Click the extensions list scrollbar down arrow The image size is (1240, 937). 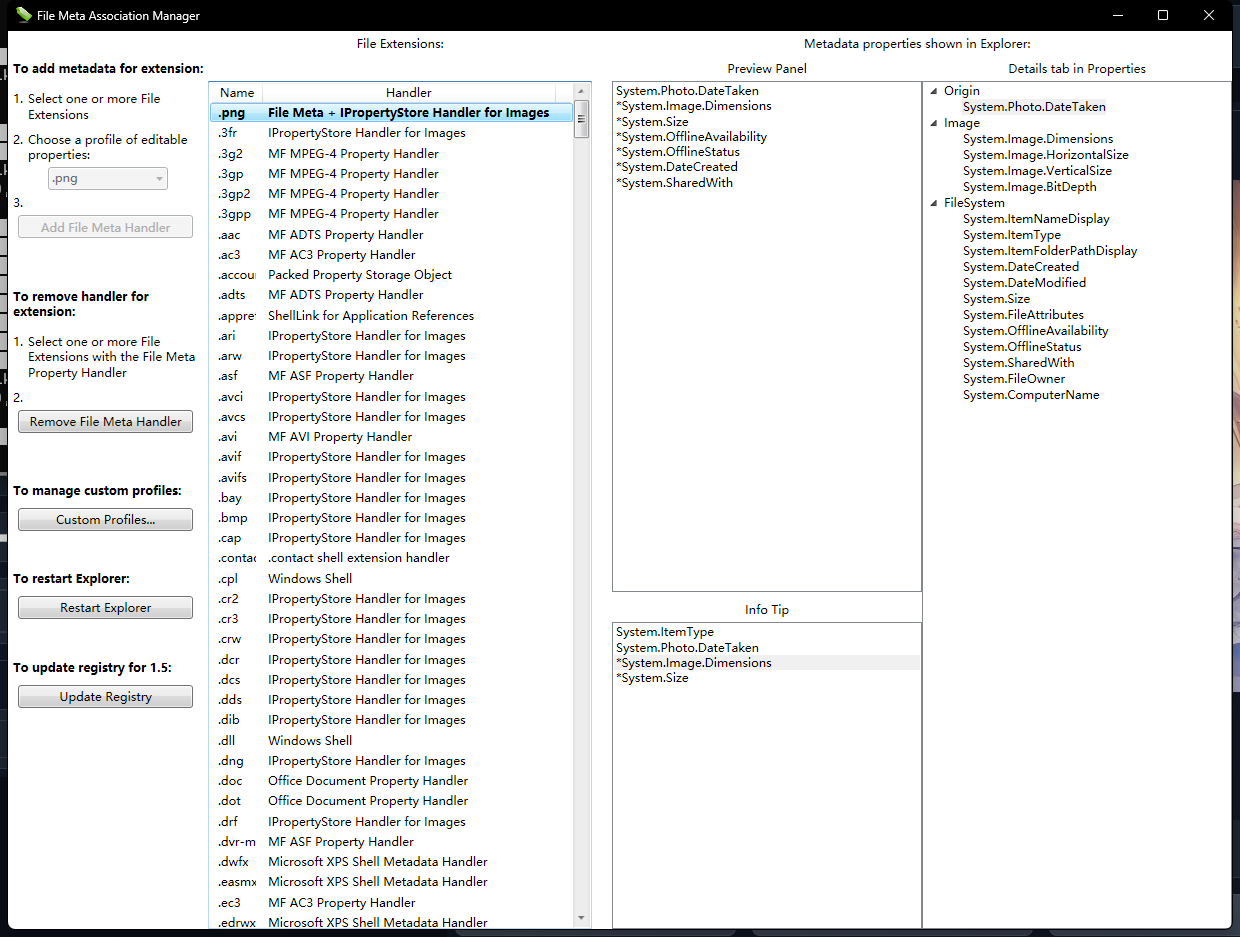coord(582,918)
